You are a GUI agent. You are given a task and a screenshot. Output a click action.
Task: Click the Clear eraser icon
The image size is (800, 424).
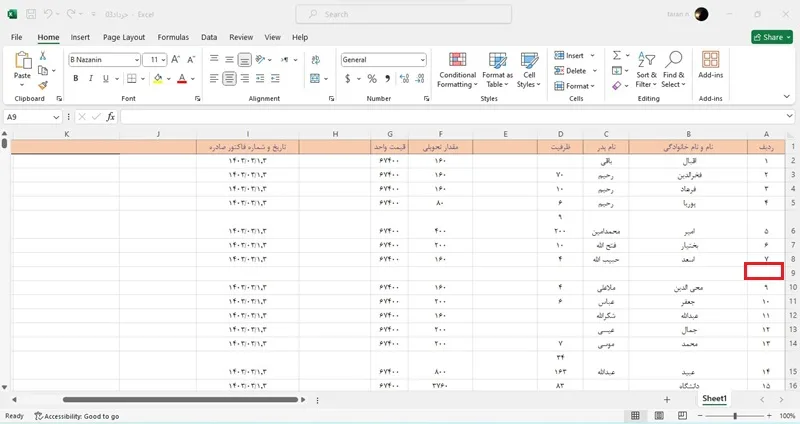(617, 86)
